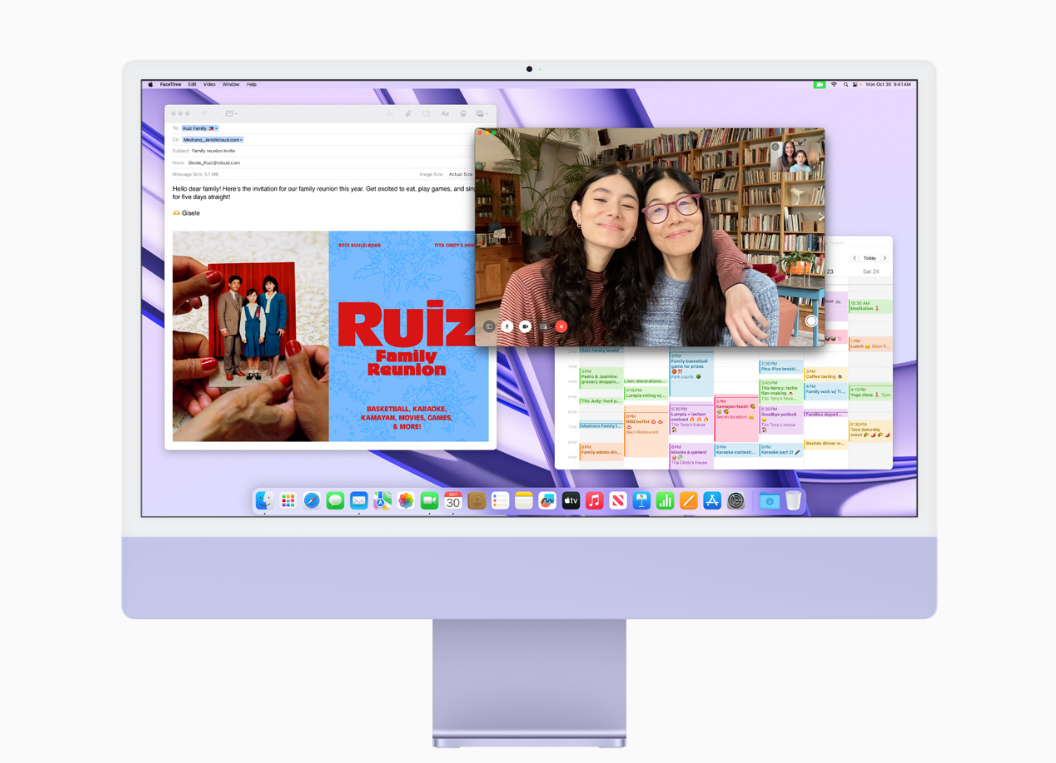Click the Today button in Calendar
The image size is (1056, 763).
coord(869,258)
